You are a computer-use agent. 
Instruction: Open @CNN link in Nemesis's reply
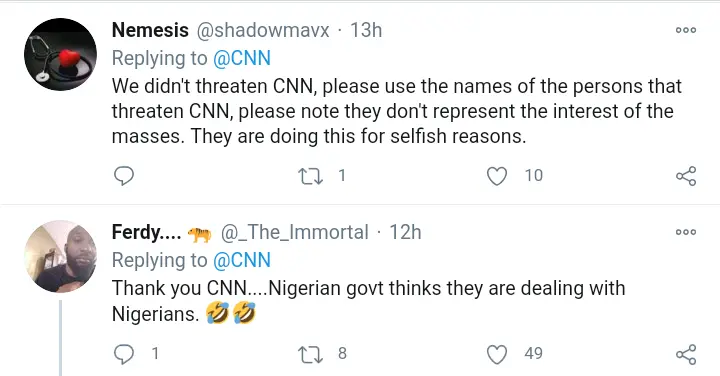point(242,58)
